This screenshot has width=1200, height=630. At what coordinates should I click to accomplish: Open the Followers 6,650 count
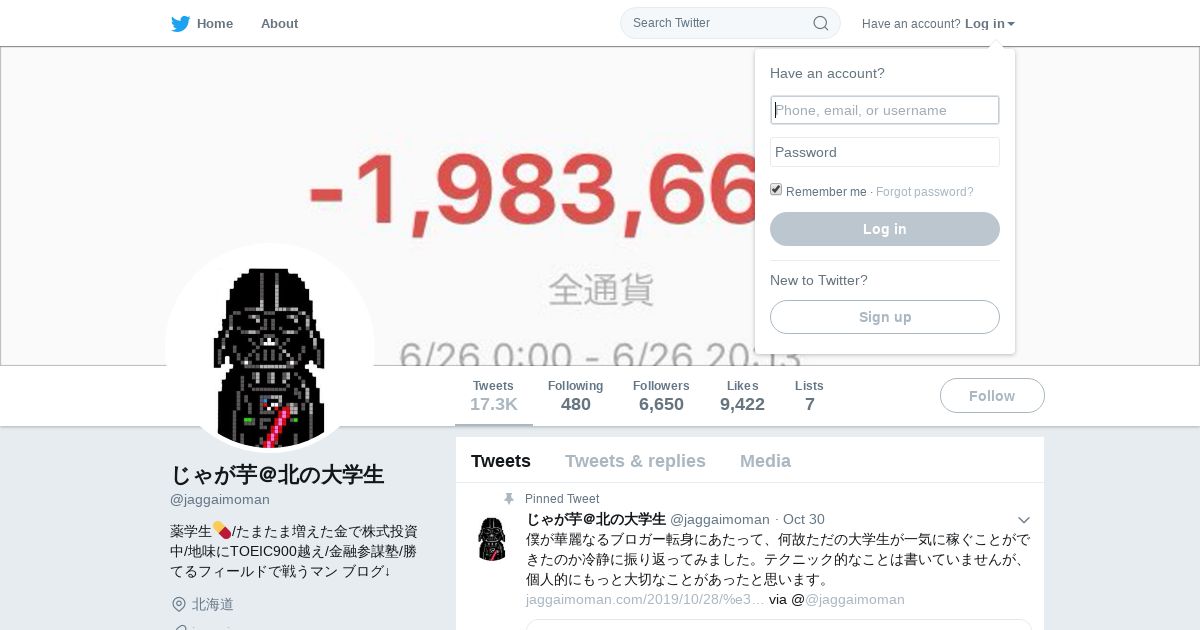(x=661, y=396)
